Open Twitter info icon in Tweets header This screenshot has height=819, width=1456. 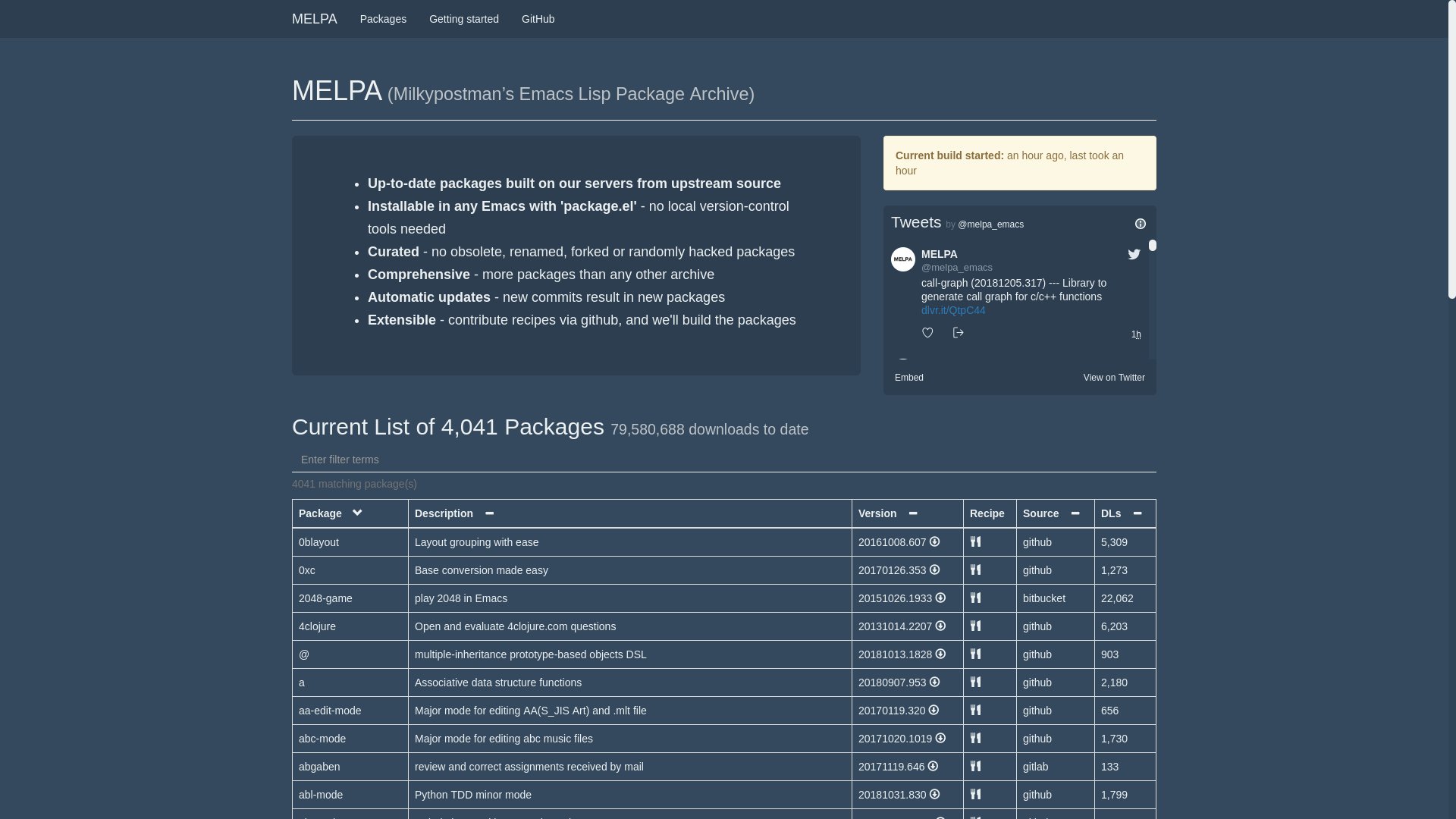1141,224
